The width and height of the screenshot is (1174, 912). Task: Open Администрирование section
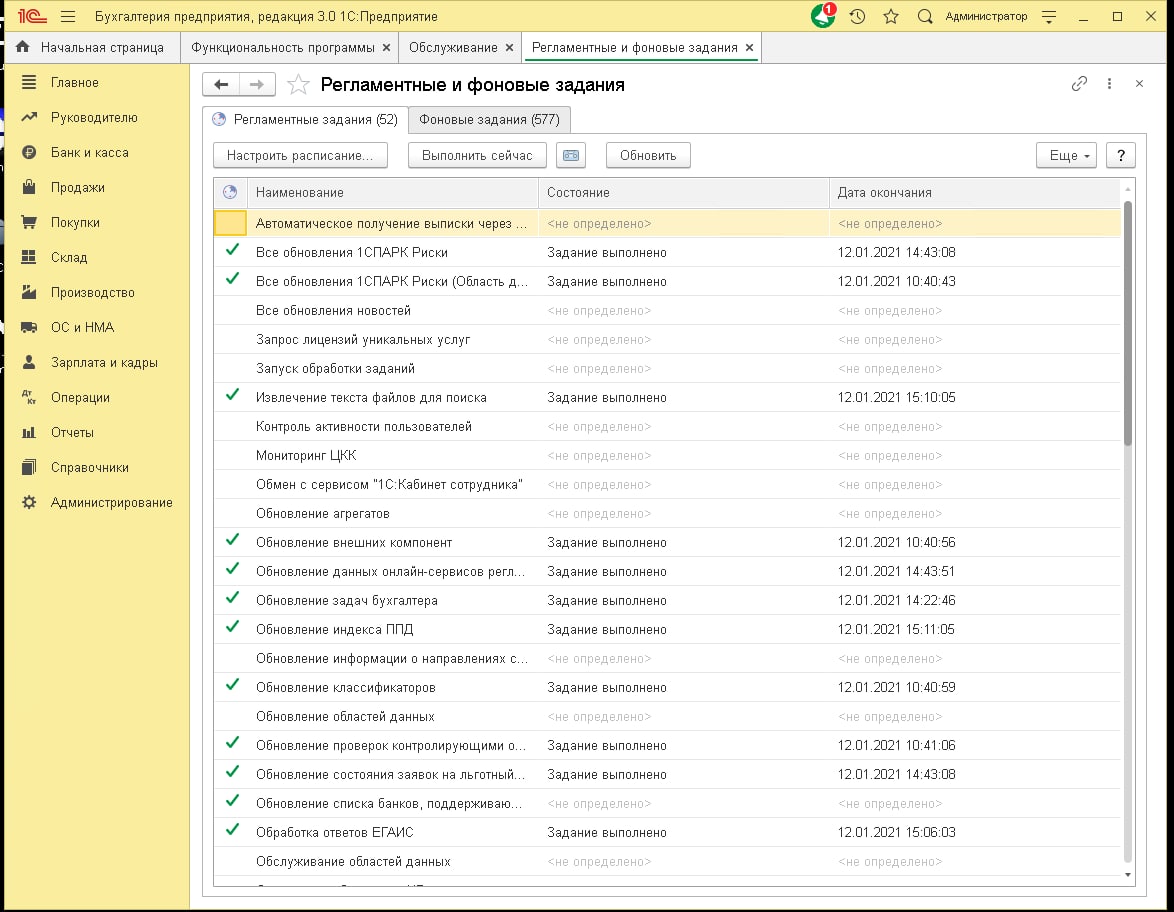[x=112, y=502]
